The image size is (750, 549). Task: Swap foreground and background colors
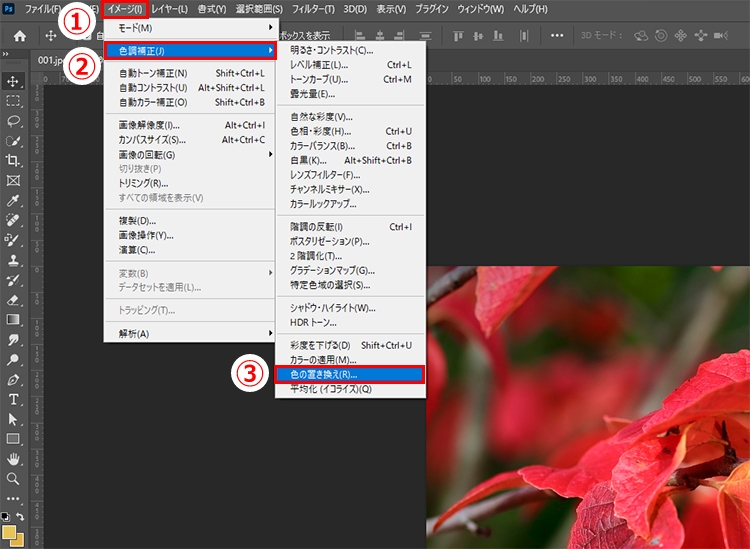pyautogui.click(x=20, y=517)
